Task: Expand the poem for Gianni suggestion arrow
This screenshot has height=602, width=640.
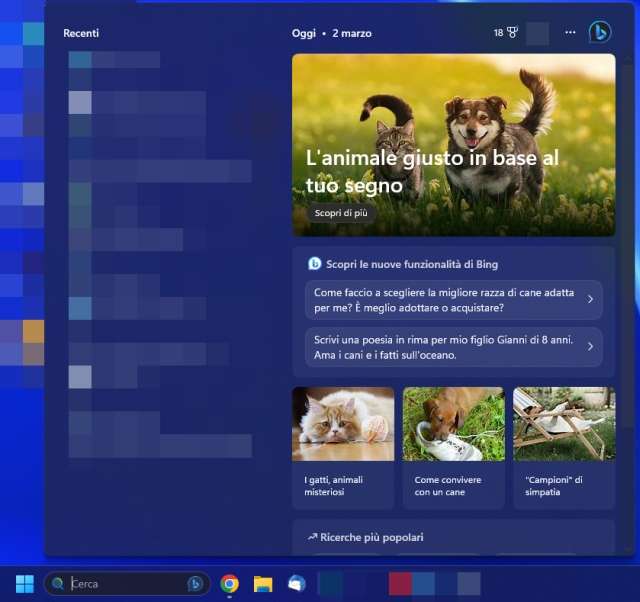Action: pyautogui.click(x=590, y=347)
